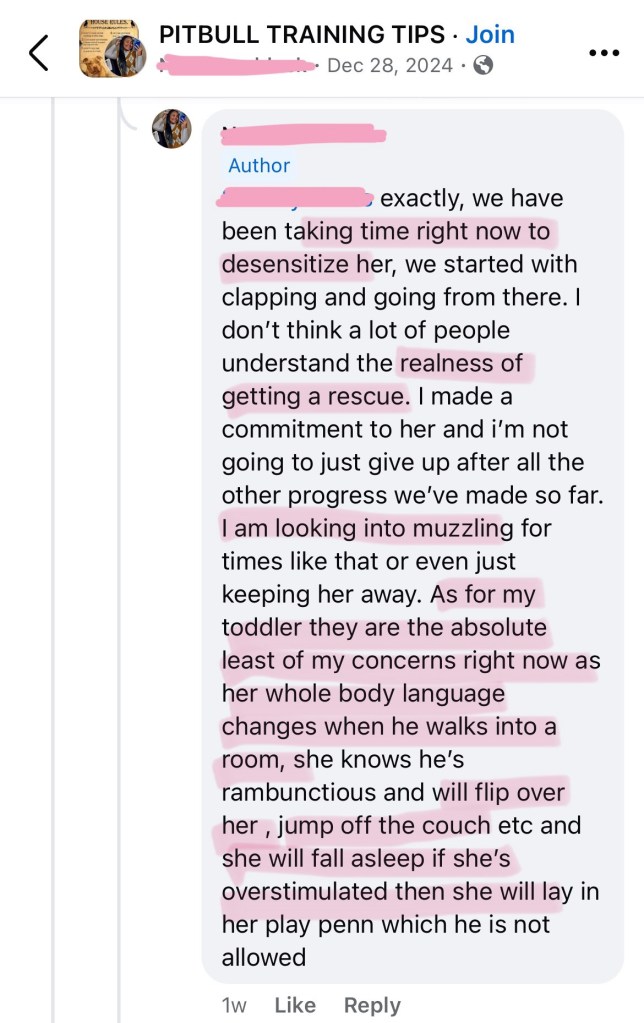The width and height of the screenshot is (644, 1023).
Task: Tap the 1w comment timestamp
Action: click(234, 1005)
